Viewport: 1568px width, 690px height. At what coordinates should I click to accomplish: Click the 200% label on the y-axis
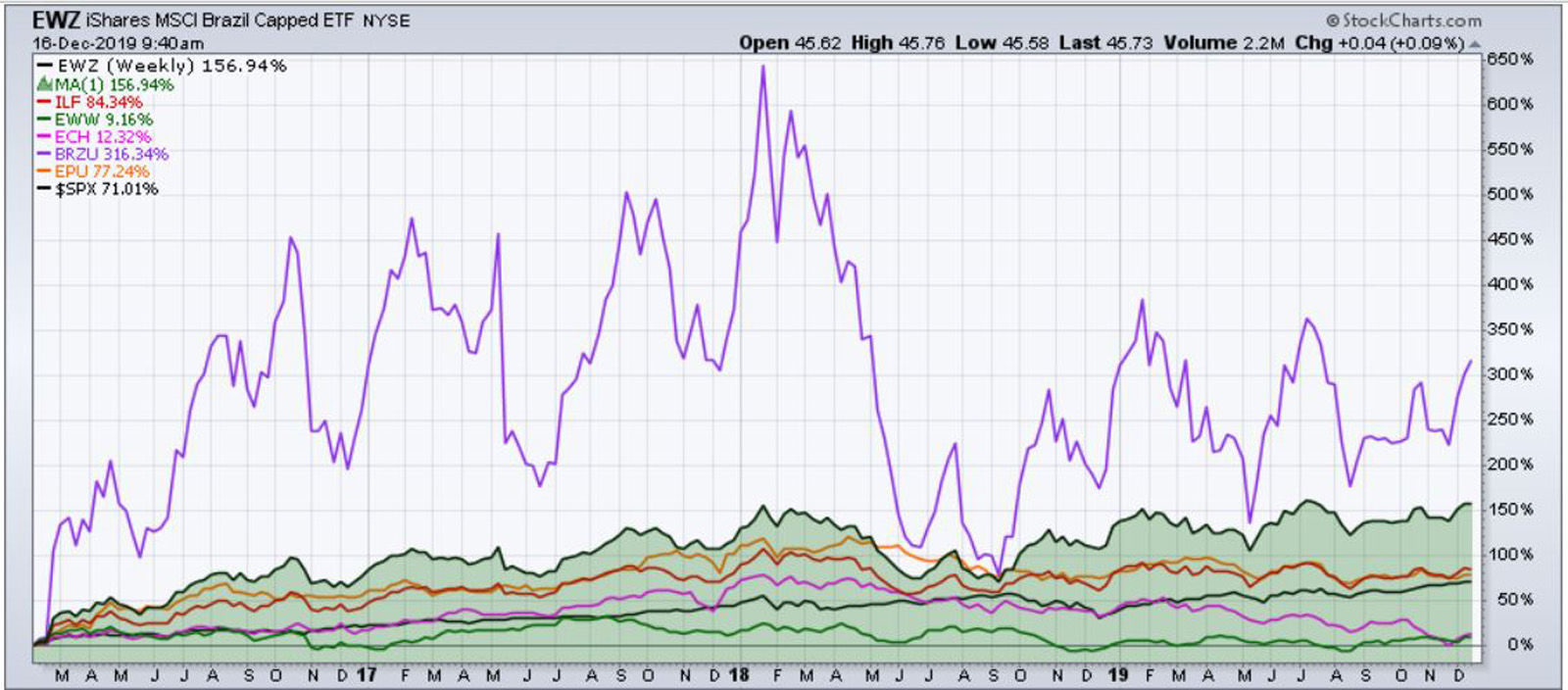pos(1509,465)
